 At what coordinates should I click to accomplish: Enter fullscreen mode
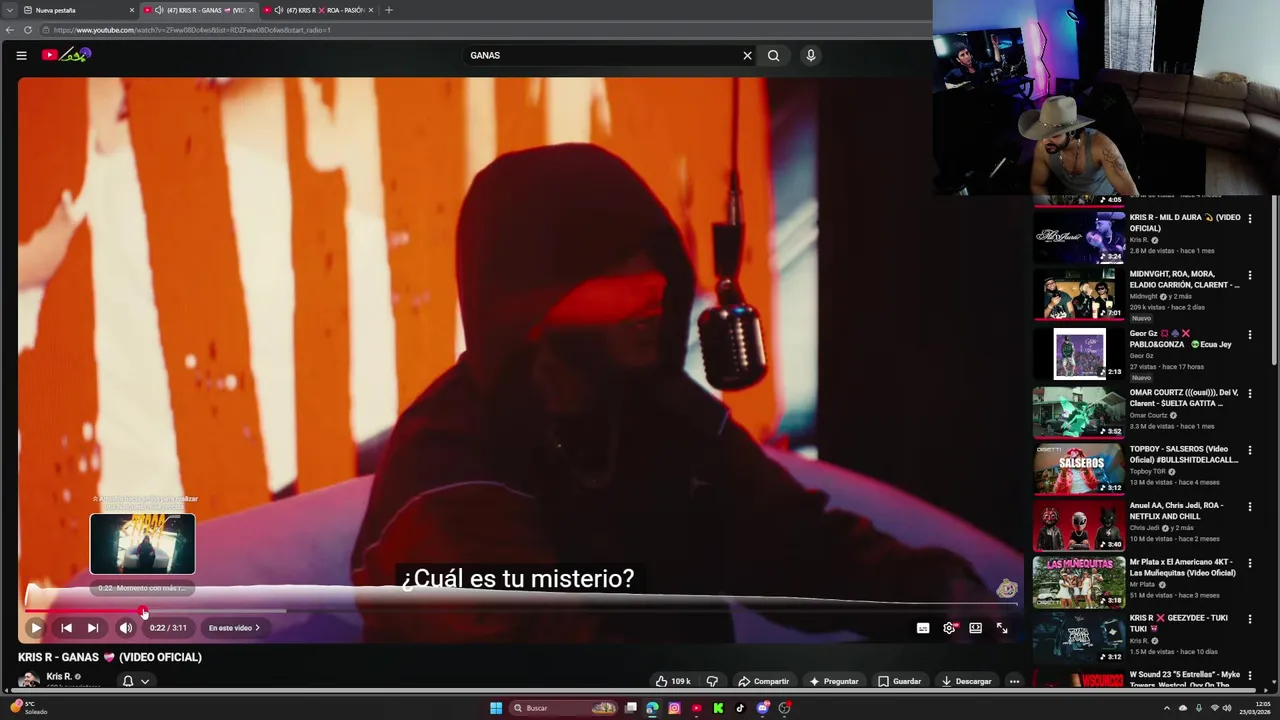[x=1002, y=628]
